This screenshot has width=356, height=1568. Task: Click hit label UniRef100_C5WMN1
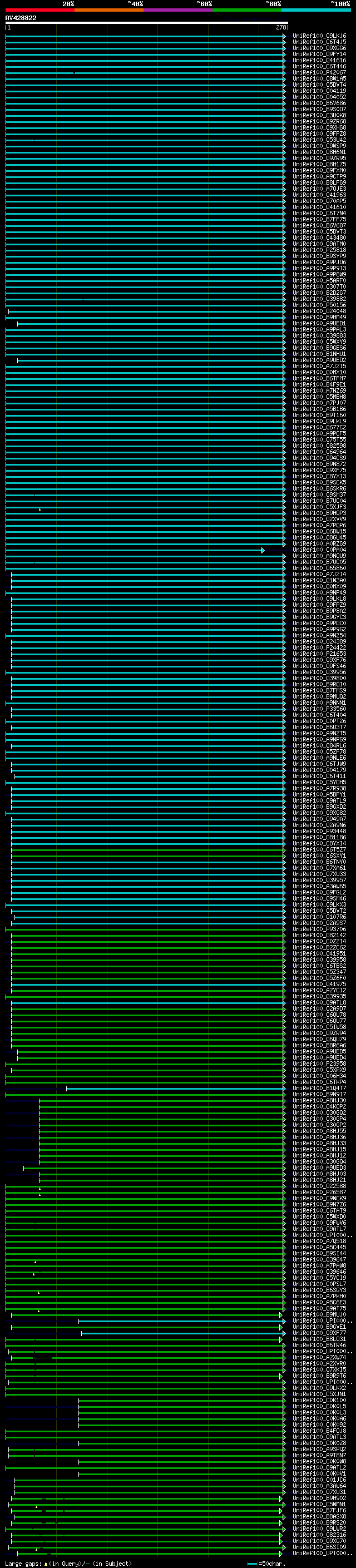click(319, 1503)
